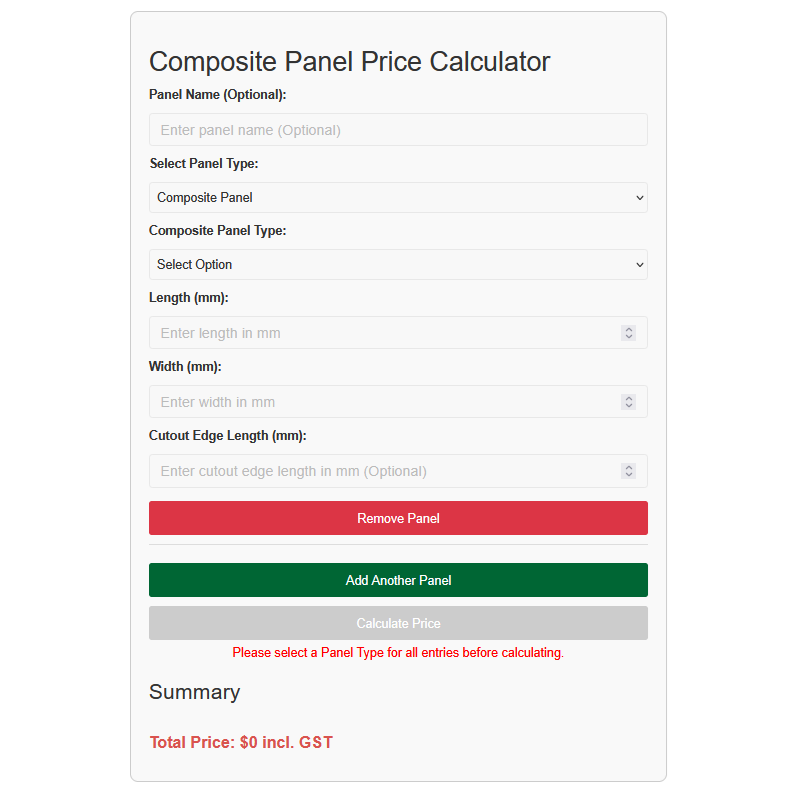Click the greyed Calculate Price button
This screenshot has width=797, height=797.
pos(398,623)
